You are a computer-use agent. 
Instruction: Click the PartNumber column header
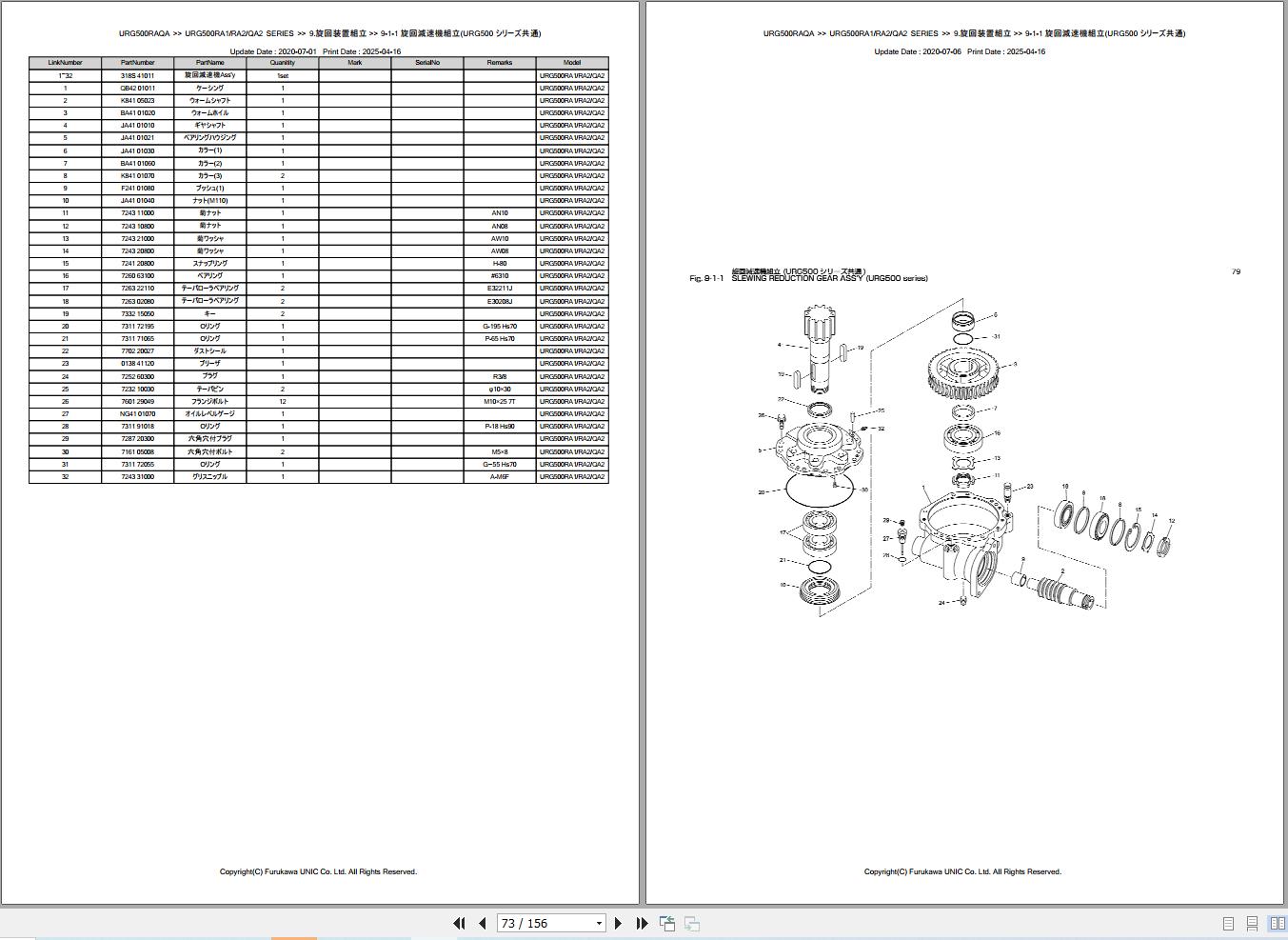pos(137,63)
